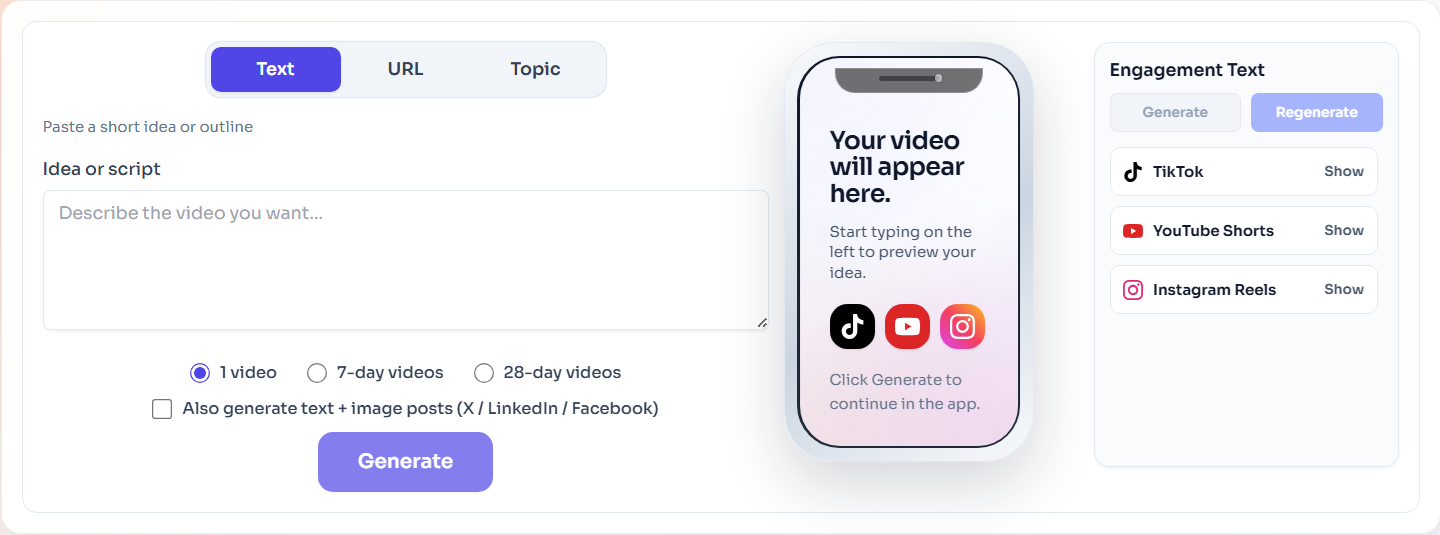Focus the Idea or script text area
Screen dimensions: 1440x535
[x=406, y=260]
